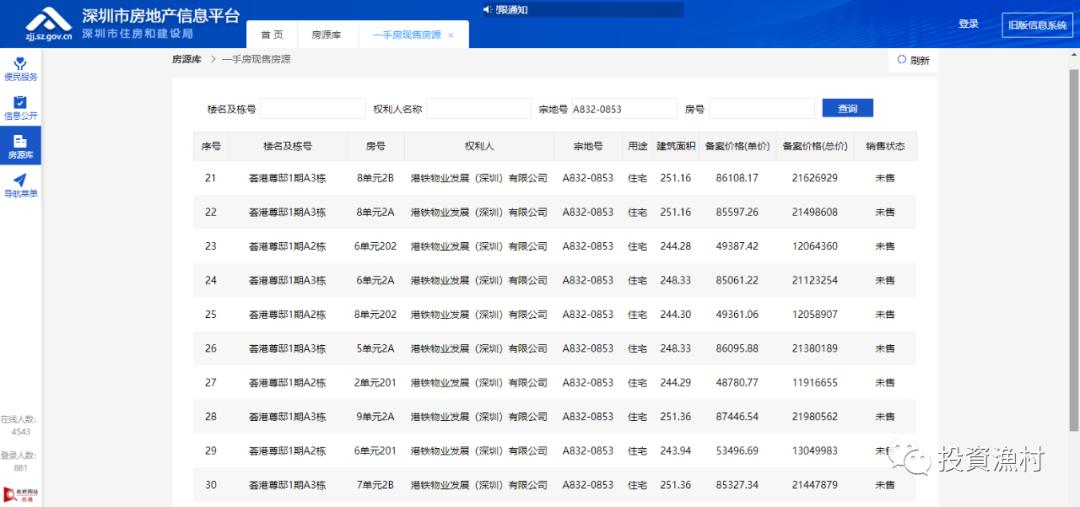The width and height of the screenshot is (1080, 507).
Task: Click the 序号 column header
Action: tap(211, 146)
